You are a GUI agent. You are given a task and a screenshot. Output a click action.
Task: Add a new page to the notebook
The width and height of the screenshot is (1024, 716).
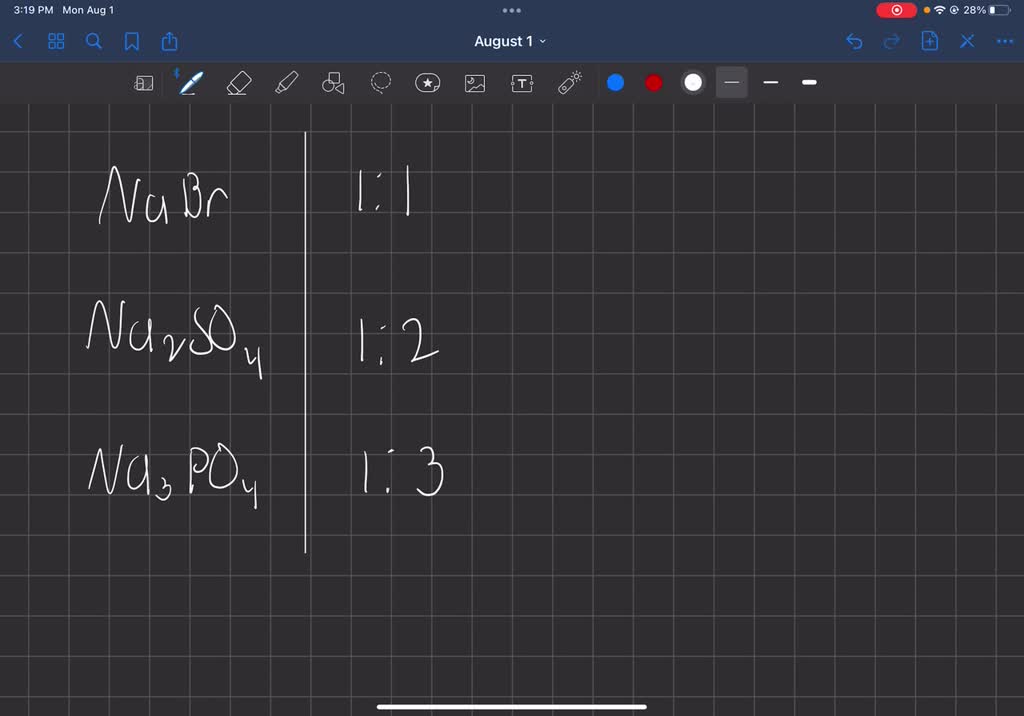point(929,41)
